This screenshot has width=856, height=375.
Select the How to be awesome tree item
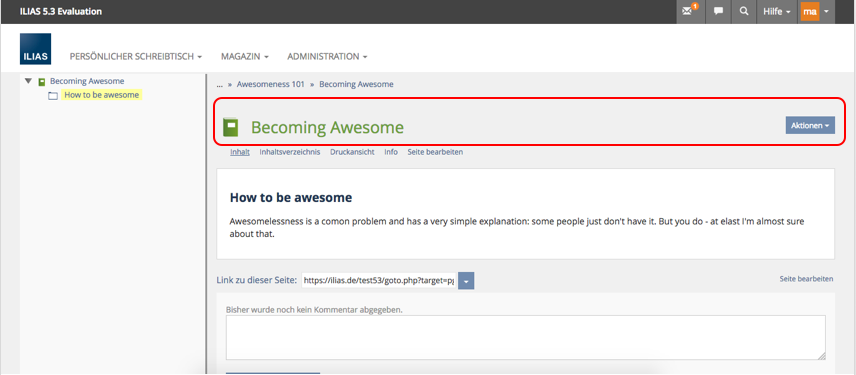click(102, 95)
